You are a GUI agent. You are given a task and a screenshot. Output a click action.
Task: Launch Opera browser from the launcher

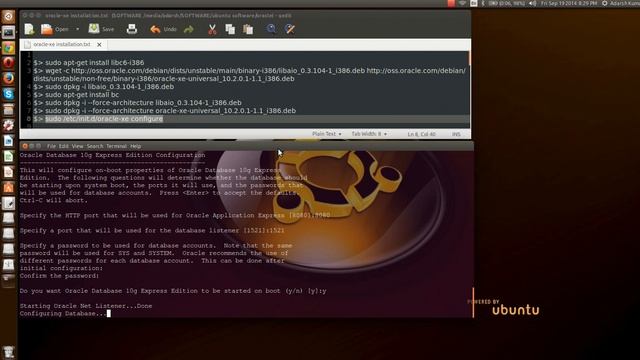(9, 63)
